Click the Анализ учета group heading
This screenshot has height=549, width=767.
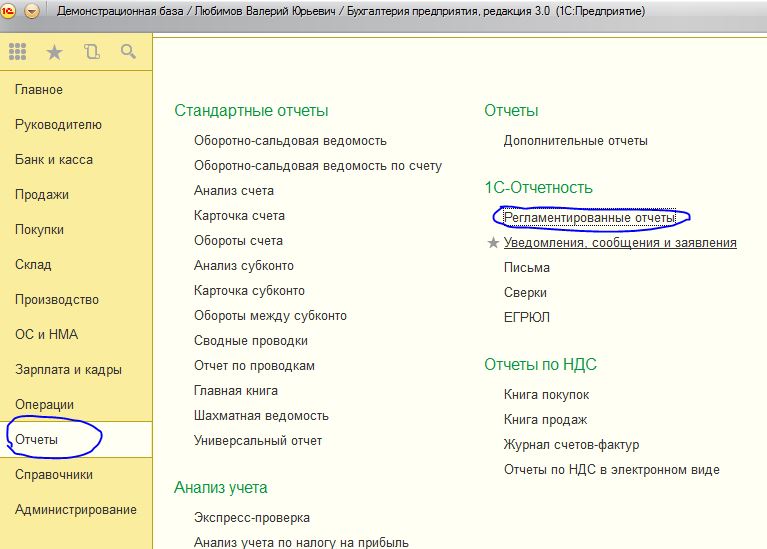pyautogui.click(x=221, y=488)
